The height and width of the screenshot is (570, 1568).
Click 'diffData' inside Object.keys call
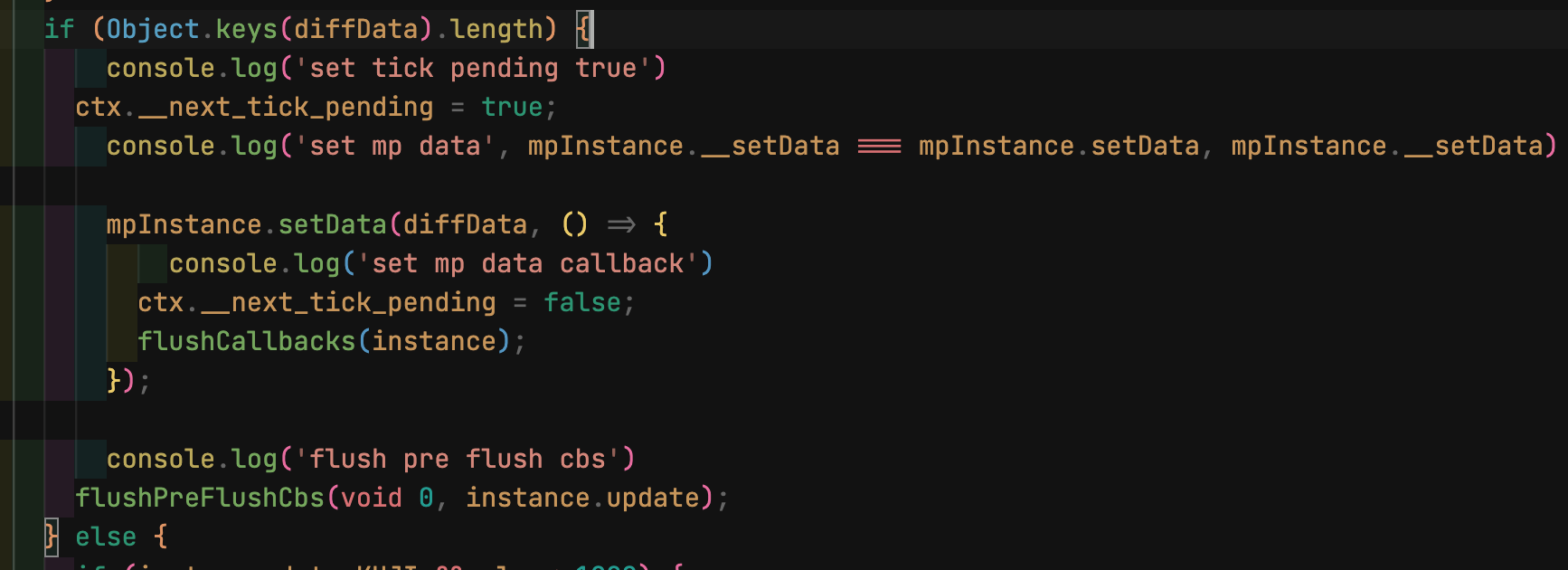356,29
